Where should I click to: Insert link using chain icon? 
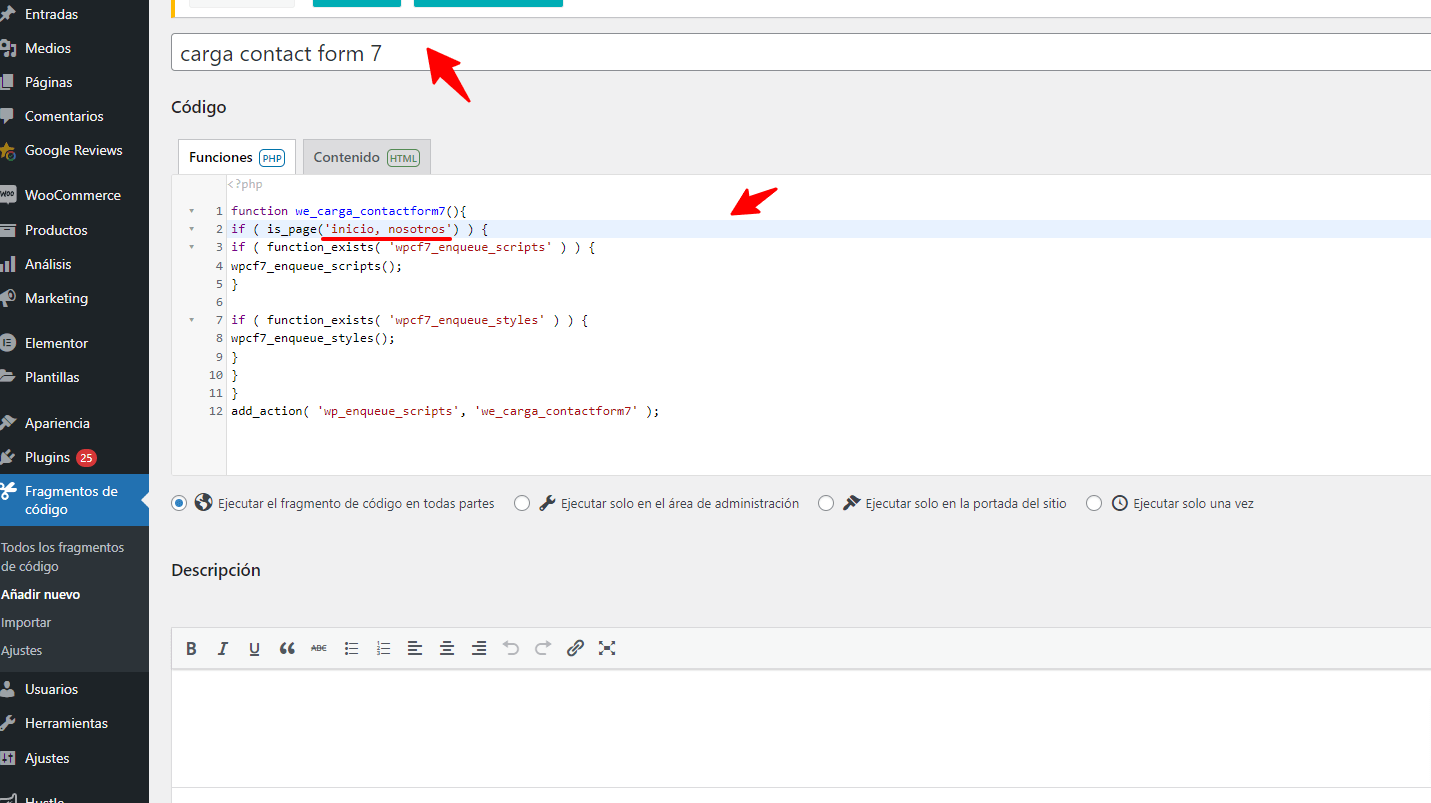tap(575, 648)
